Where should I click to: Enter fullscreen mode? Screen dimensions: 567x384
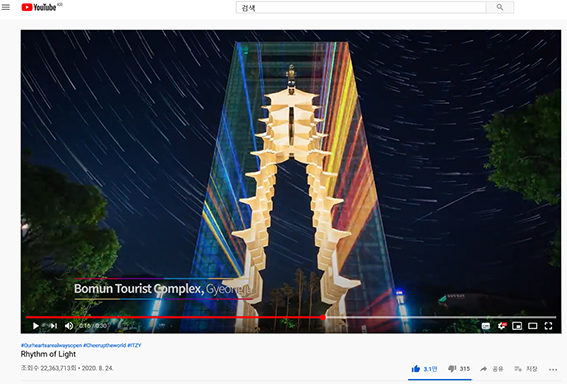(548, 326)
